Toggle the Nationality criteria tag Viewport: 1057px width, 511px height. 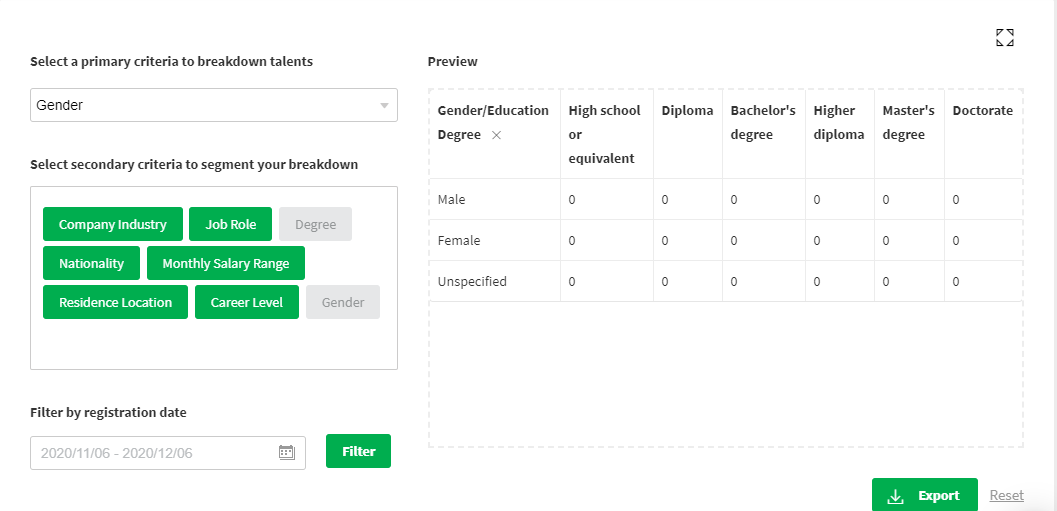pos(91,263)
